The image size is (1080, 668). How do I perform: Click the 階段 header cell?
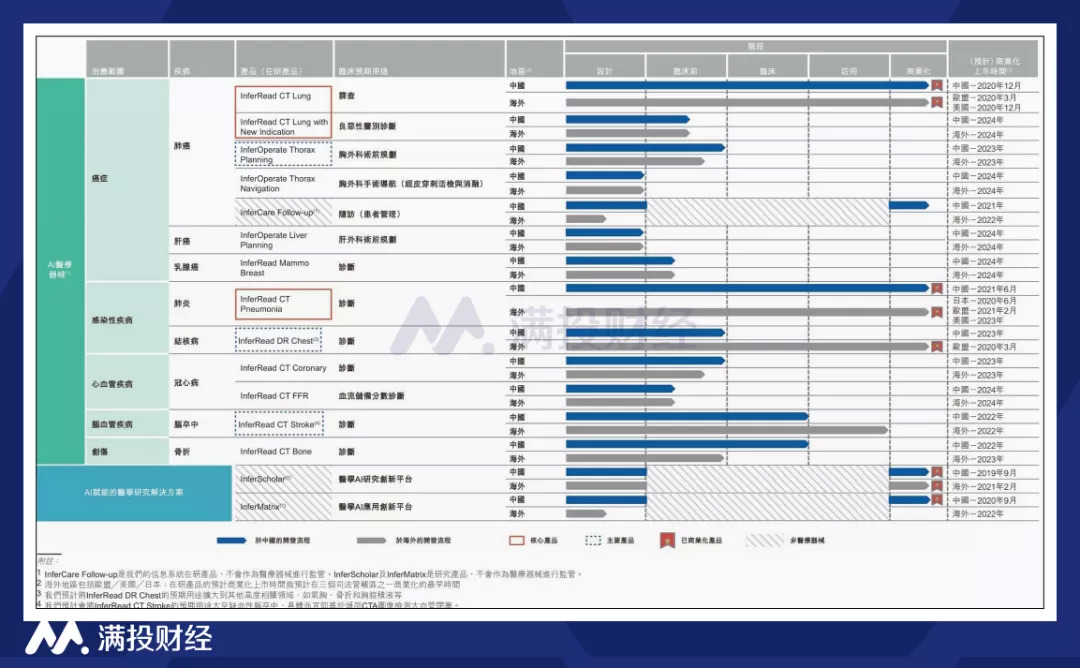coord(756,46)
